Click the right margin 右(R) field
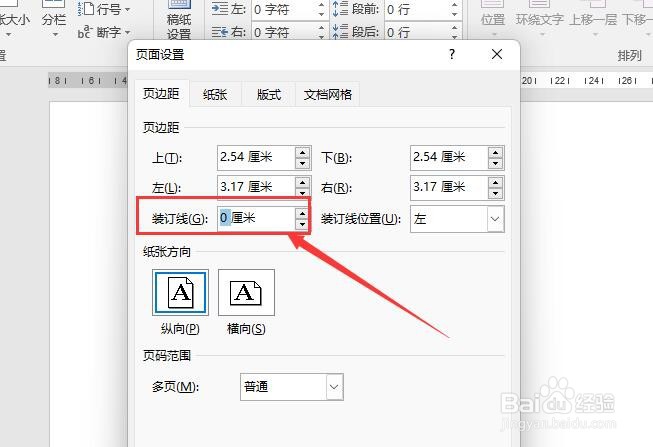The height and width of the screenshot is (447, 653). click(x=449, y=187)
